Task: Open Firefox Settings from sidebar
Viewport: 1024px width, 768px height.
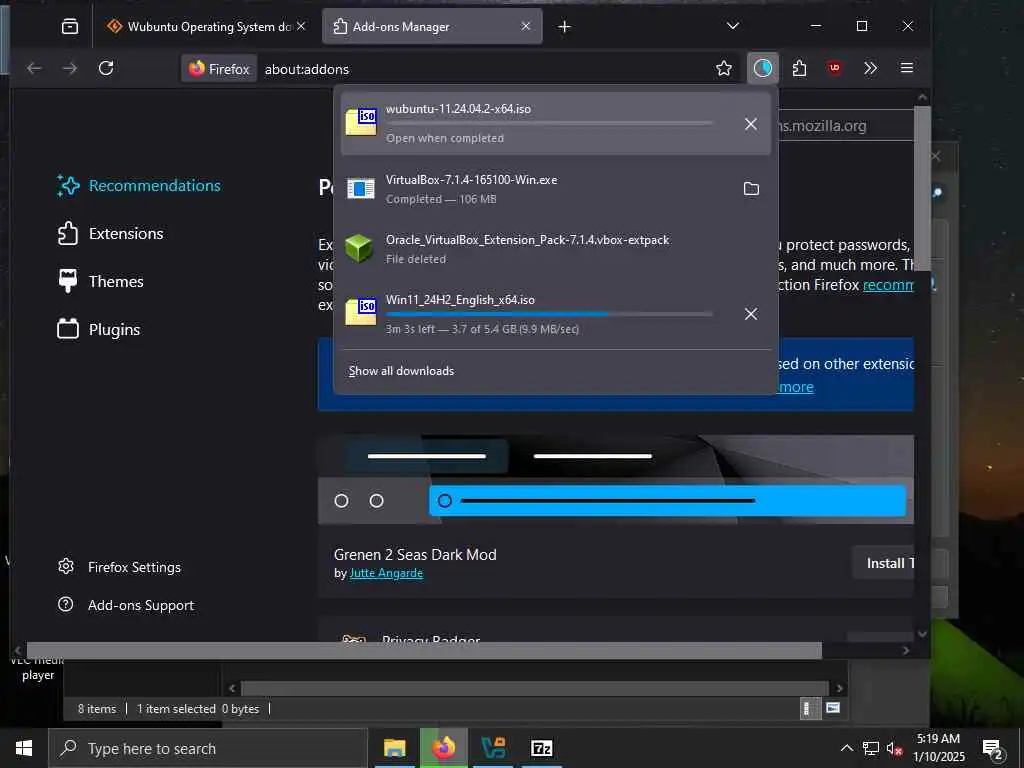Action: [x=120, y=567]
